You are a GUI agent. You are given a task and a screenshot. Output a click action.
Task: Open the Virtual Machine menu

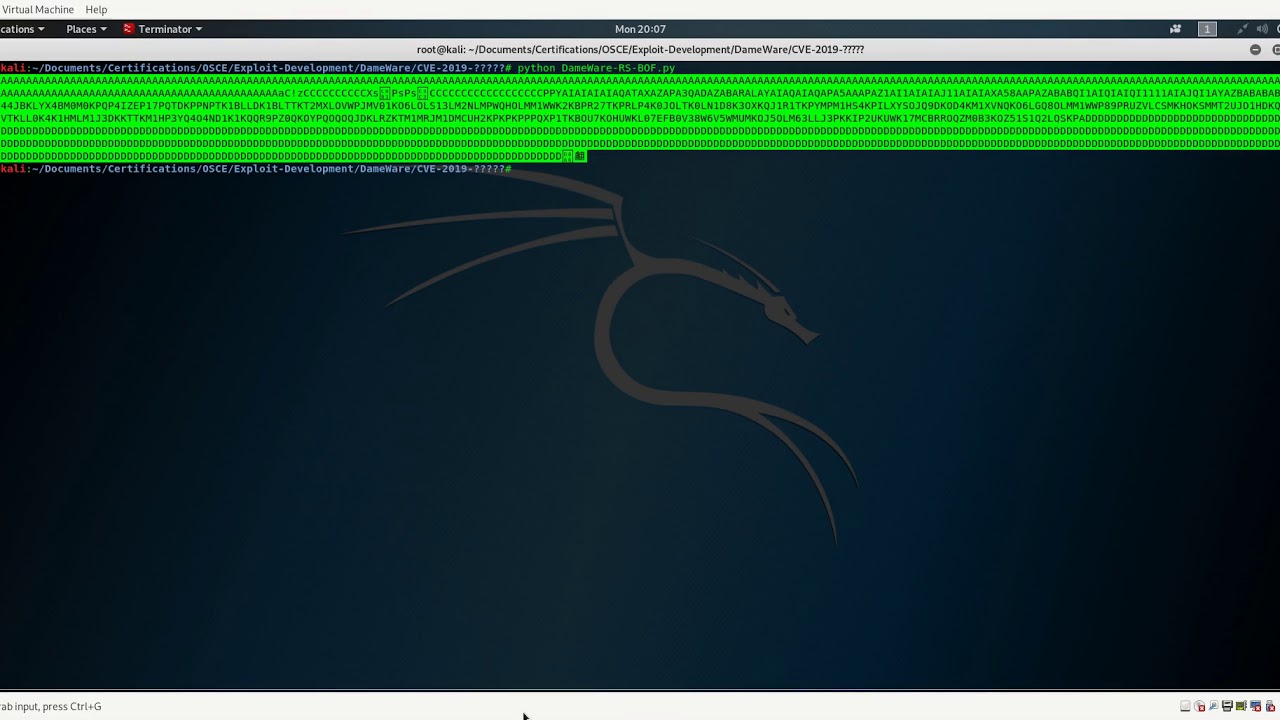pyautogui.click(x=37, y=9)
